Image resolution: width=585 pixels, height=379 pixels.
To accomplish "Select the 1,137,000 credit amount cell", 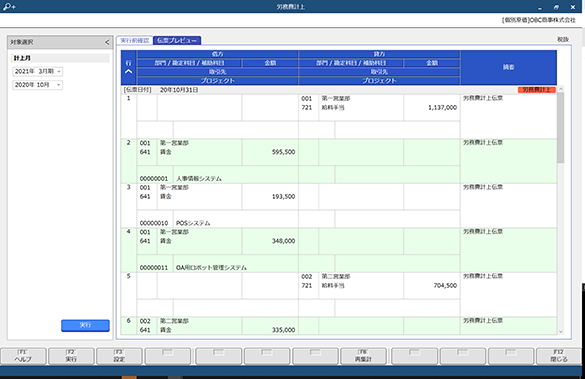I will pos(431,107).
